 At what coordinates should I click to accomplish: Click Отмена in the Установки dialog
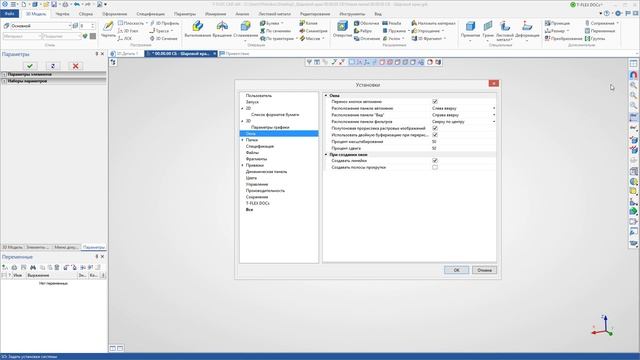pyautogui.click(x=484, y=270)
